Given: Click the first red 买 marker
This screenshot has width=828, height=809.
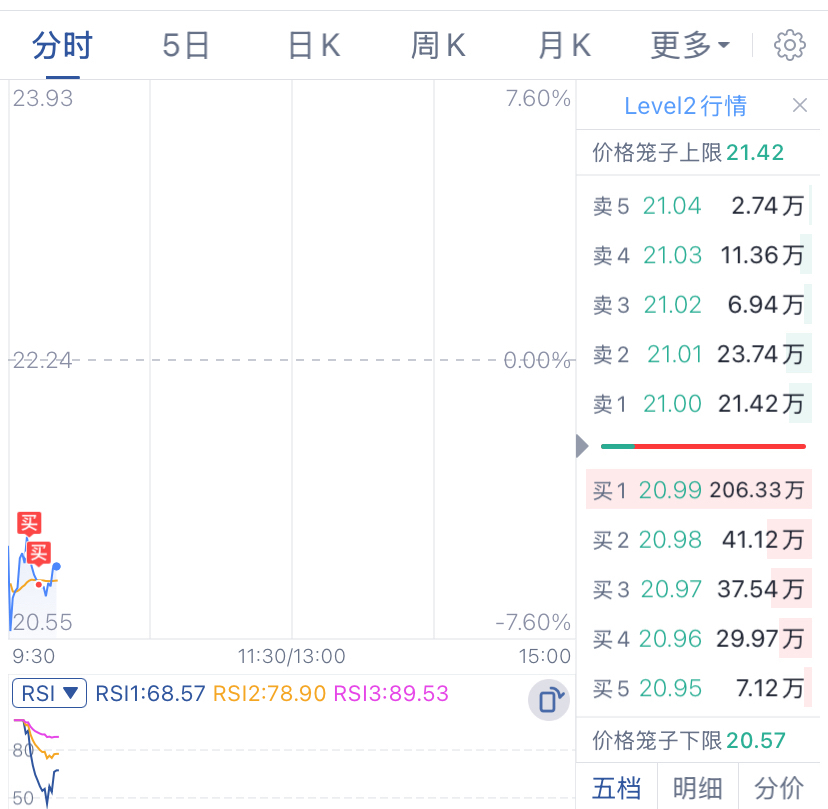Looking at the screenshot, I should (x=29, y=523).
